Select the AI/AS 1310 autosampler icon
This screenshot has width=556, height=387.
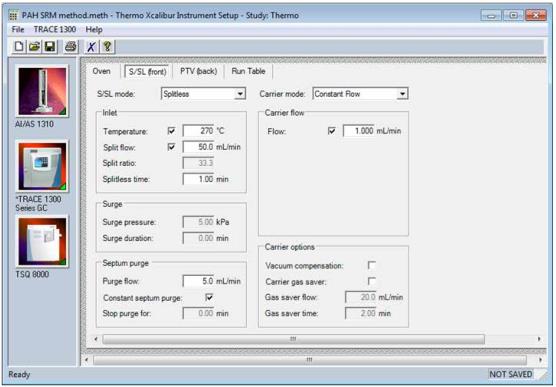pos(42,92)
